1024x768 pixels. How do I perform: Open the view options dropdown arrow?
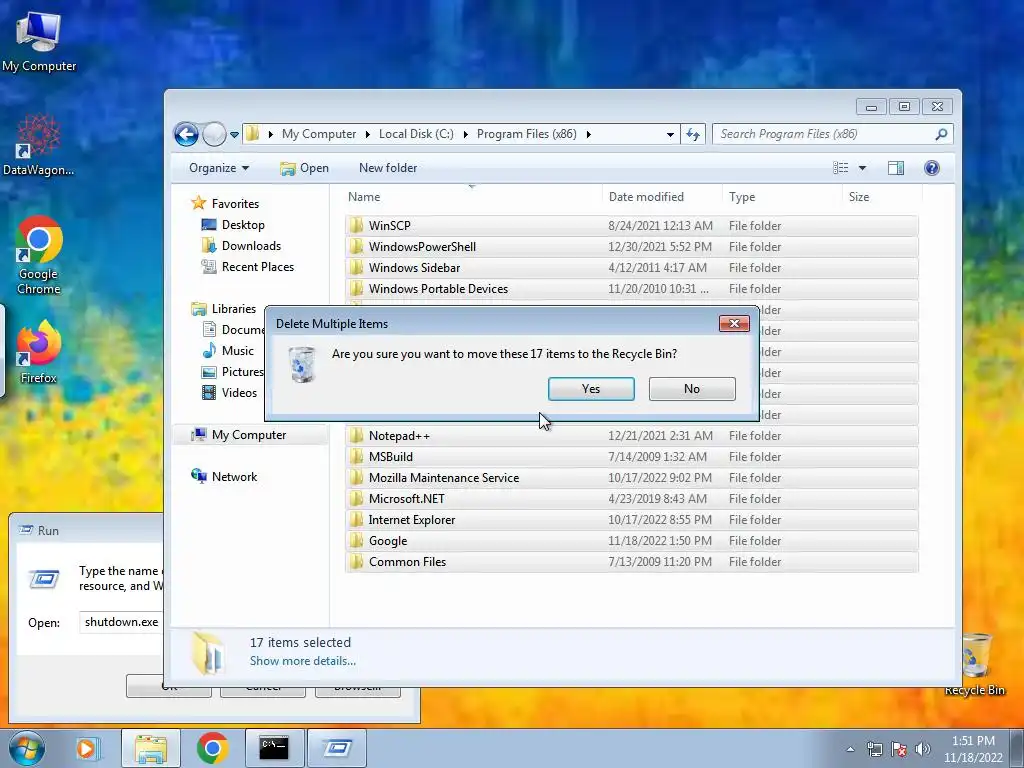click(862, 168)
